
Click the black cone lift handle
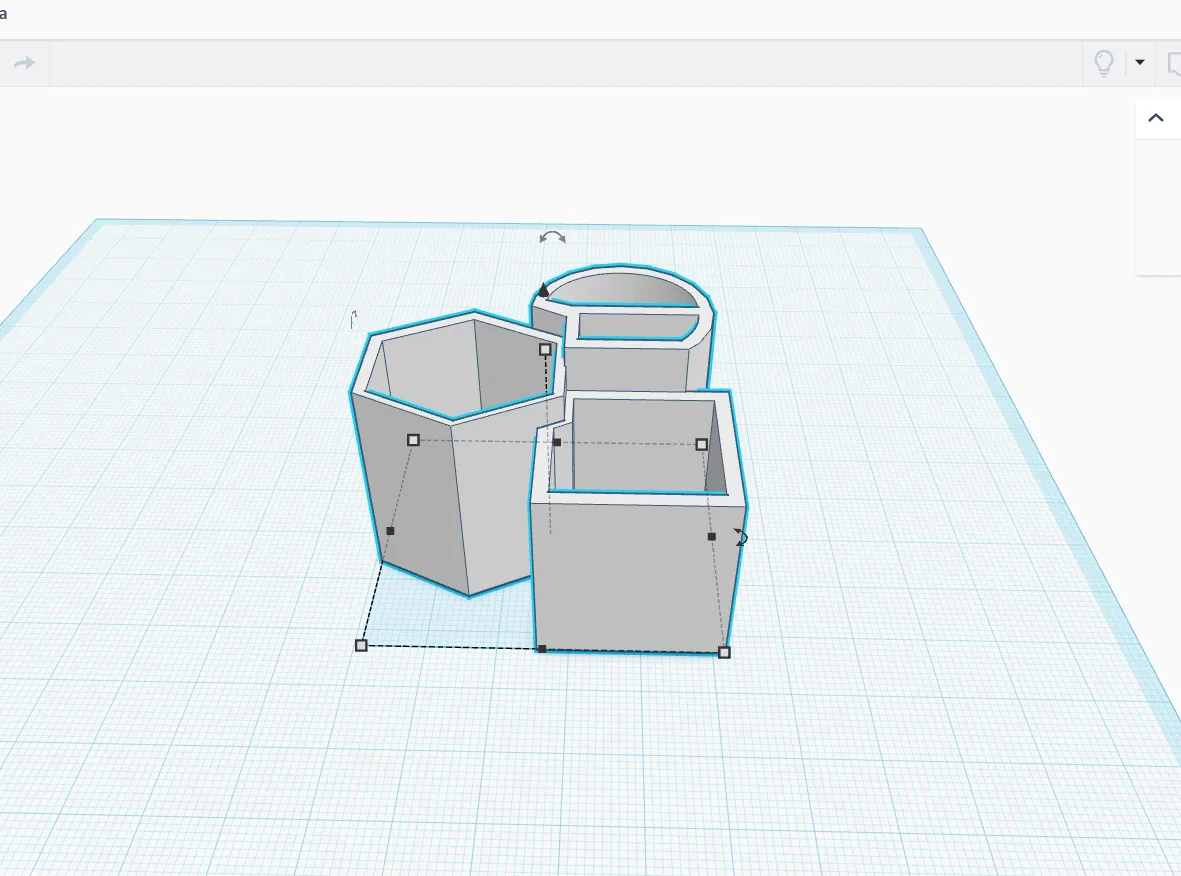[x=544, y=289]
